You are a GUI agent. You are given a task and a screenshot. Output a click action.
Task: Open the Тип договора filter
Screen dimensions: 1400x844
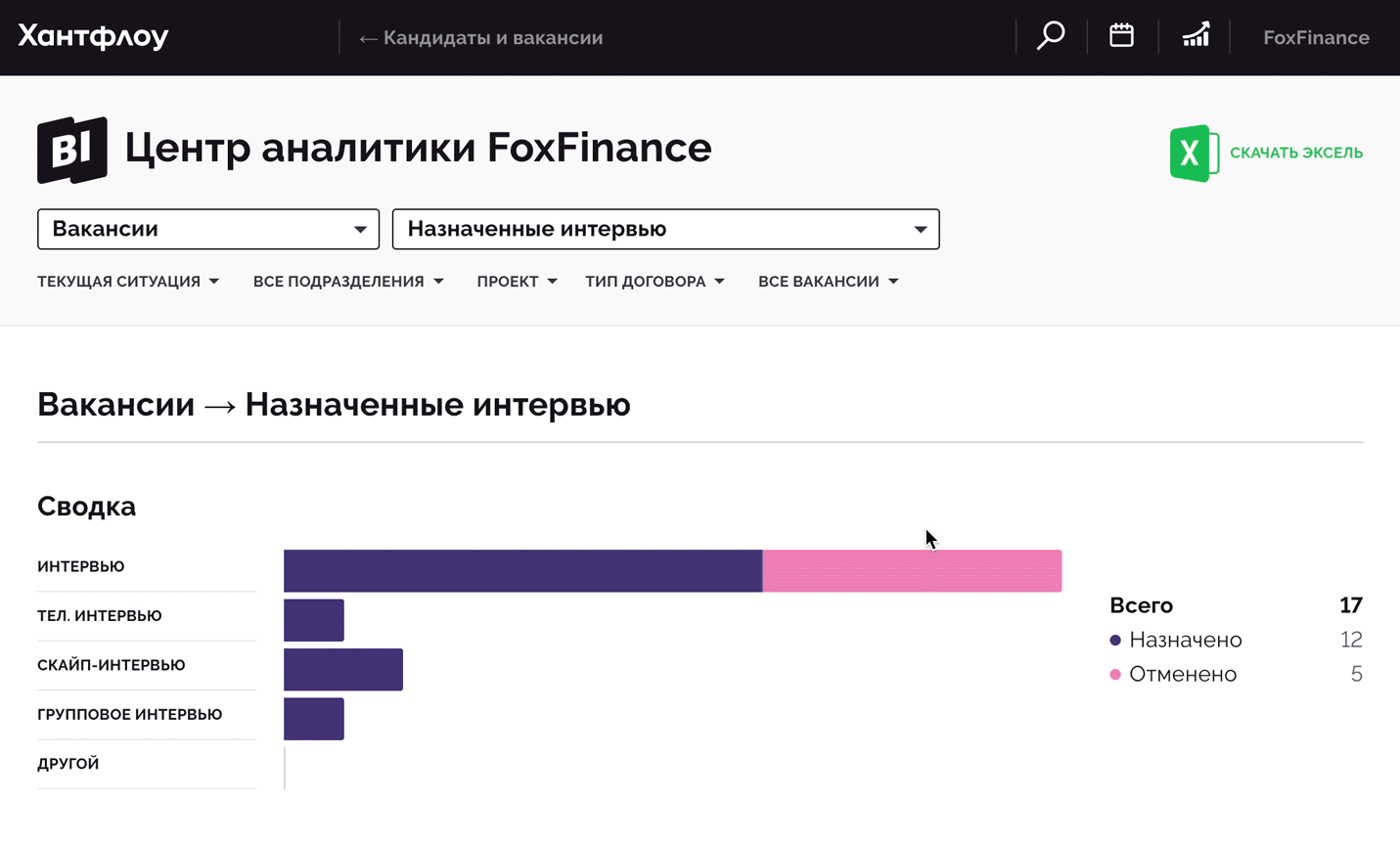(655, 282)
